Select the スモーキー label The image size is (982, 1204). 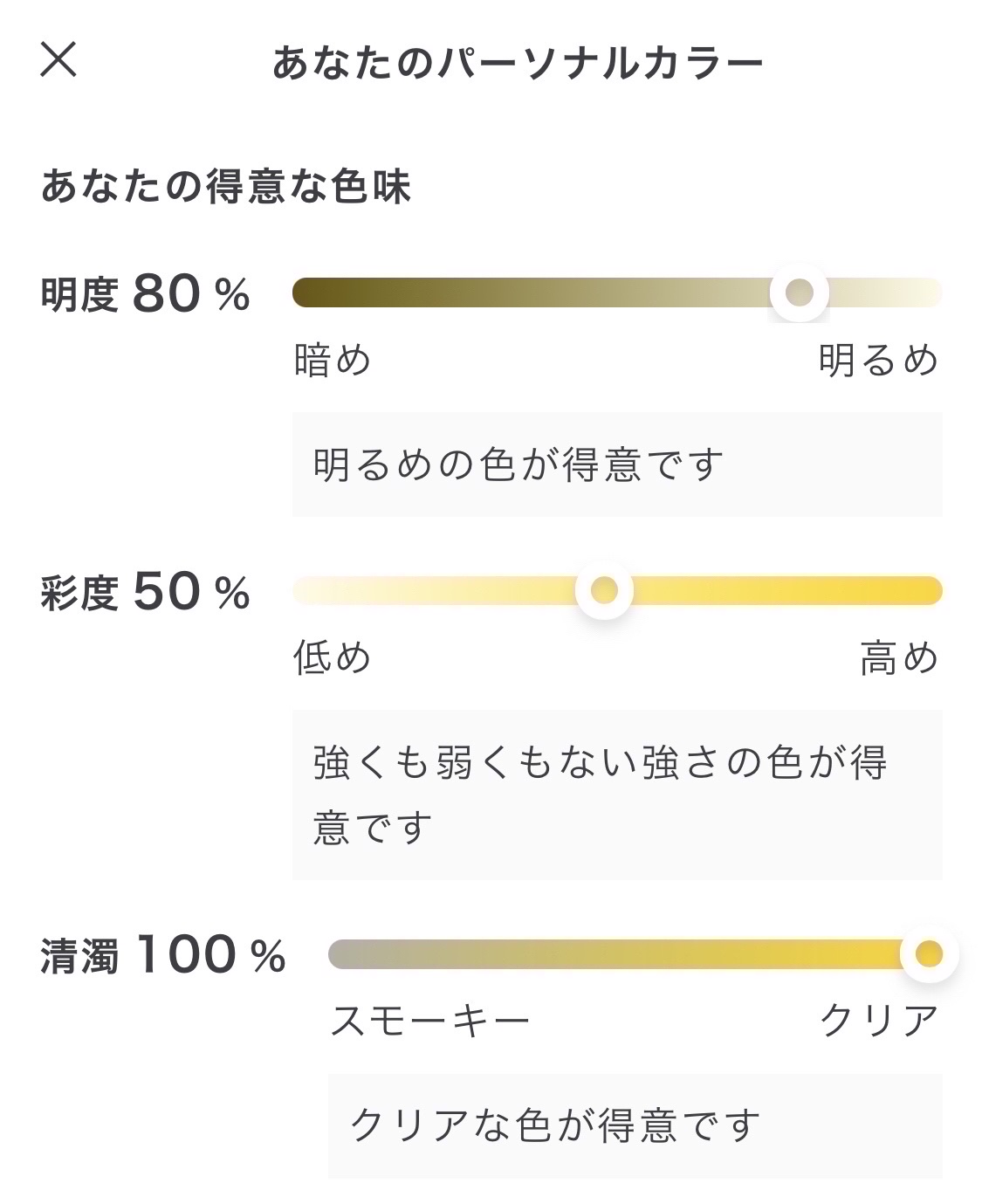coord(430,1020)
